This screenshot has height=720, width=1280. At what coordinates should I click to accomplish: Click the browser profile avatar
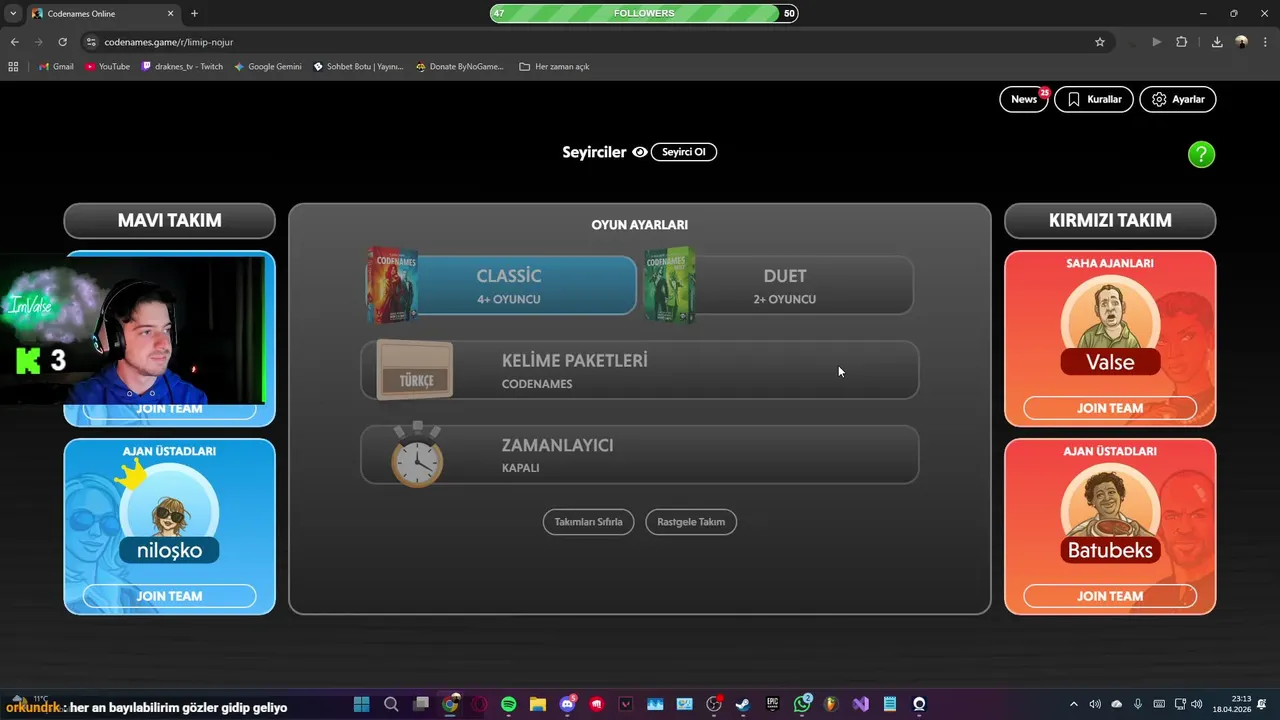click(1241, 42)
